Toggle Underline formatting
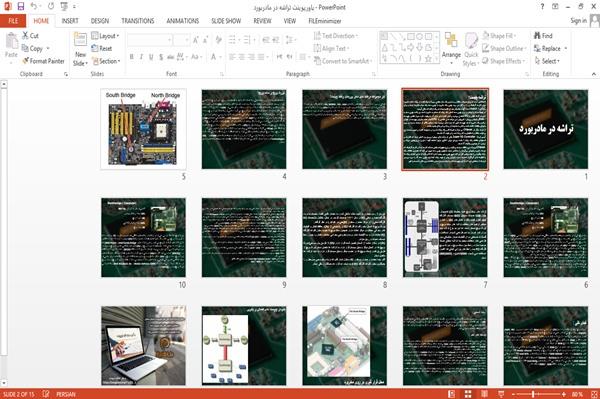This screenshot has width=600, height=399. (151, 57)
